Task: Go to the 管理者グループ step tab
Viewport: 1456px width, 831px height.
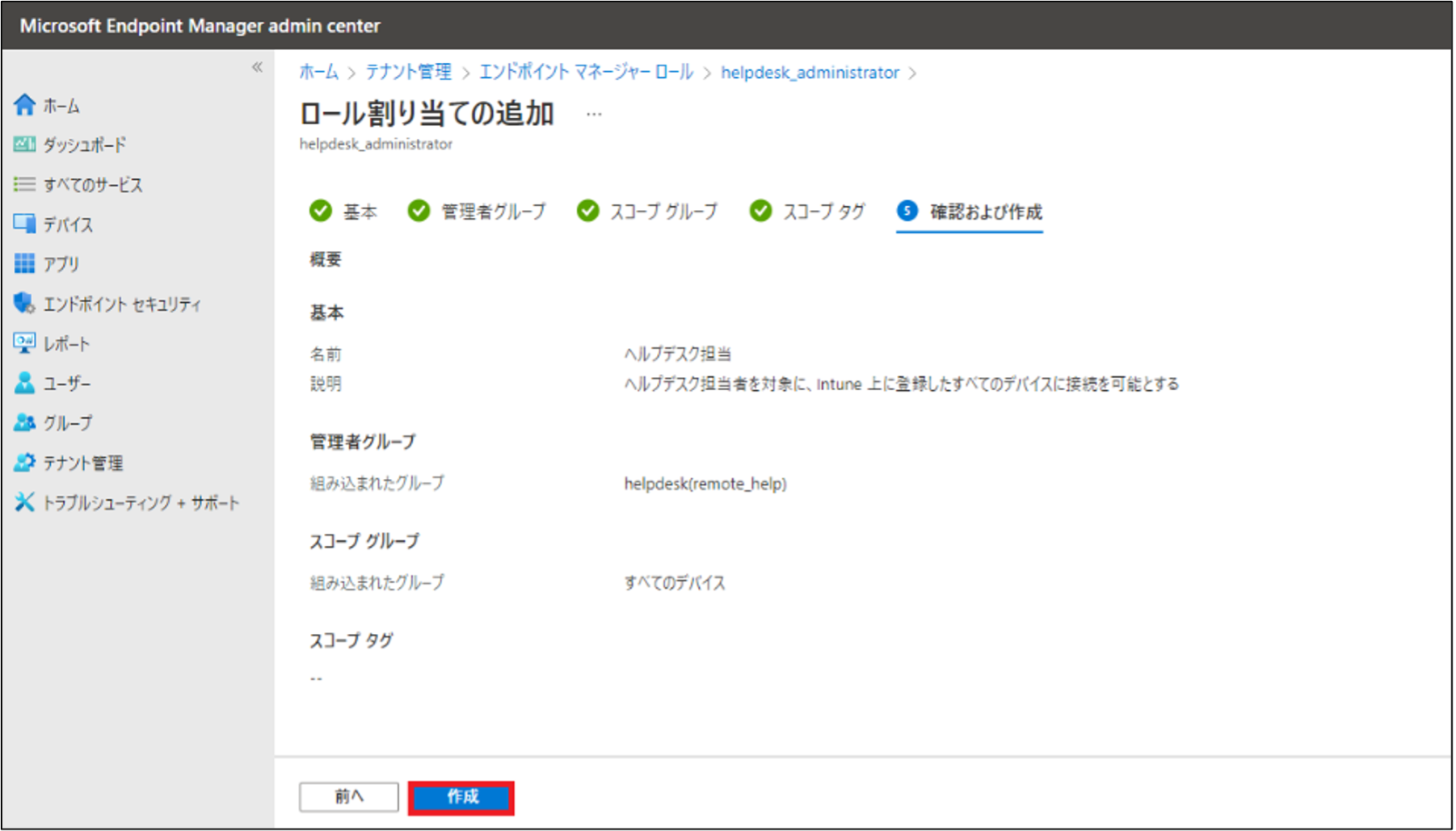Action: point(478,212)
